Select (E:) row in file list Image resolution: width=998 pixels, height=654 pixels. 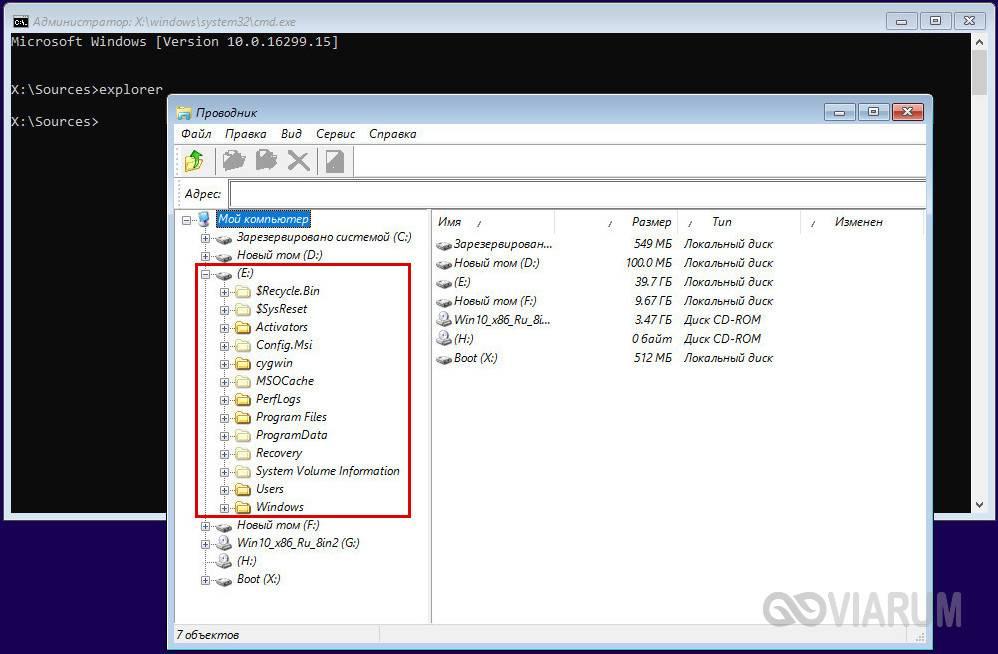605,282
